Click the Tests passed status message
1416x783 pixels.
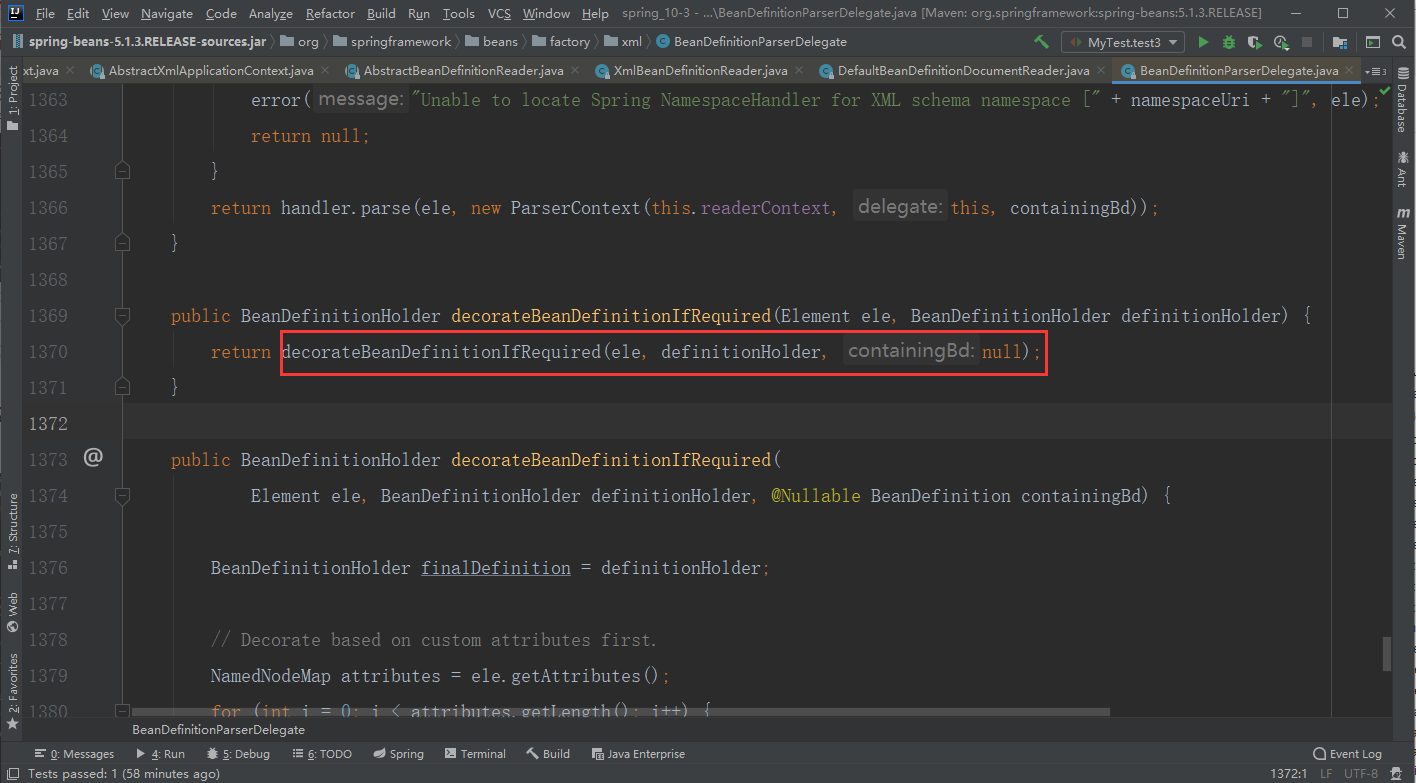click(124, 774)
